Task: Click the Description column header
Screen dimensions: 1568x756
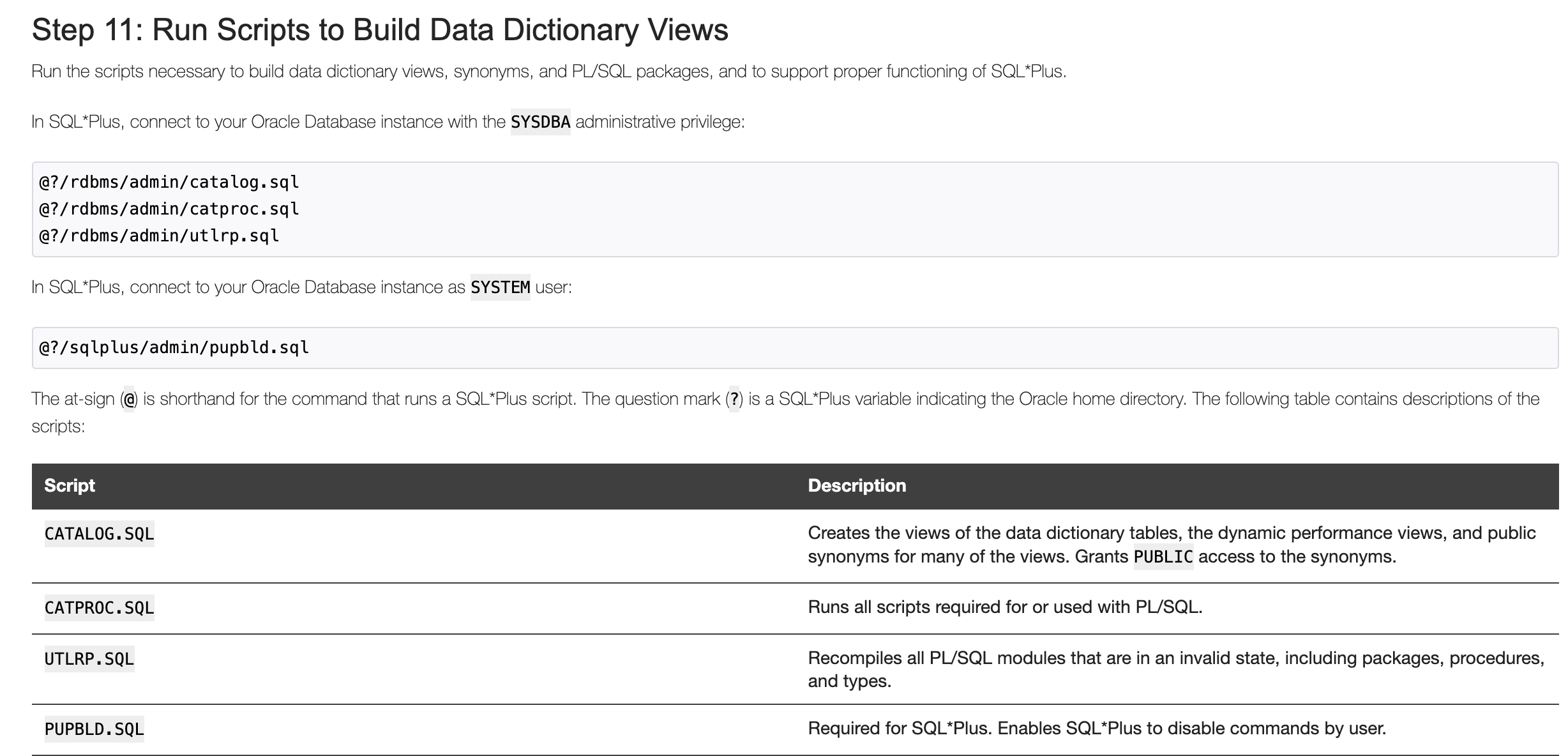Action: tap(857, 486)
